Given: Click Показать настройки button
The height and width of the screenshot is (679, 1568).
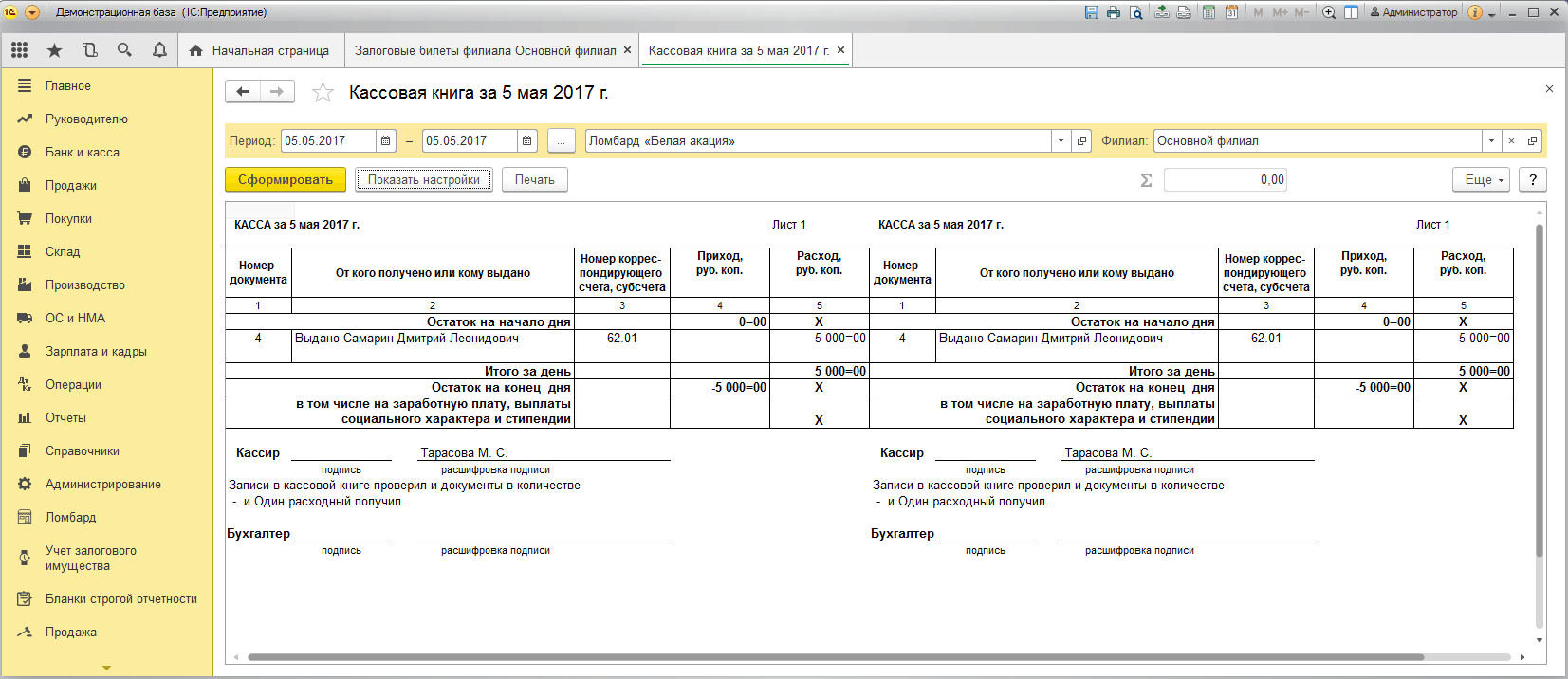Looking at the screenshot, I should click(x=424, y=179).
